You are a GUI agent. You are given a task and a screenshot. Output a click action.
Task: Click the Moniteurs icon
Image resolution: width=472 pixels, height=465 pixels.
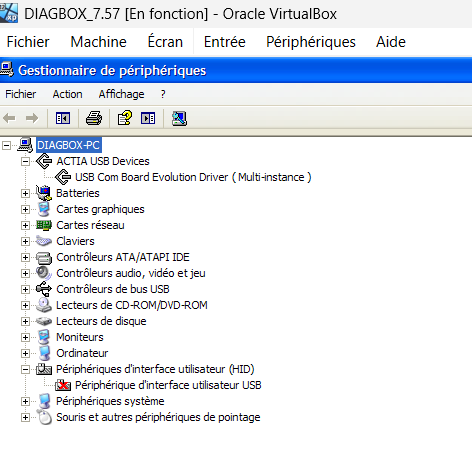[44, 337]
